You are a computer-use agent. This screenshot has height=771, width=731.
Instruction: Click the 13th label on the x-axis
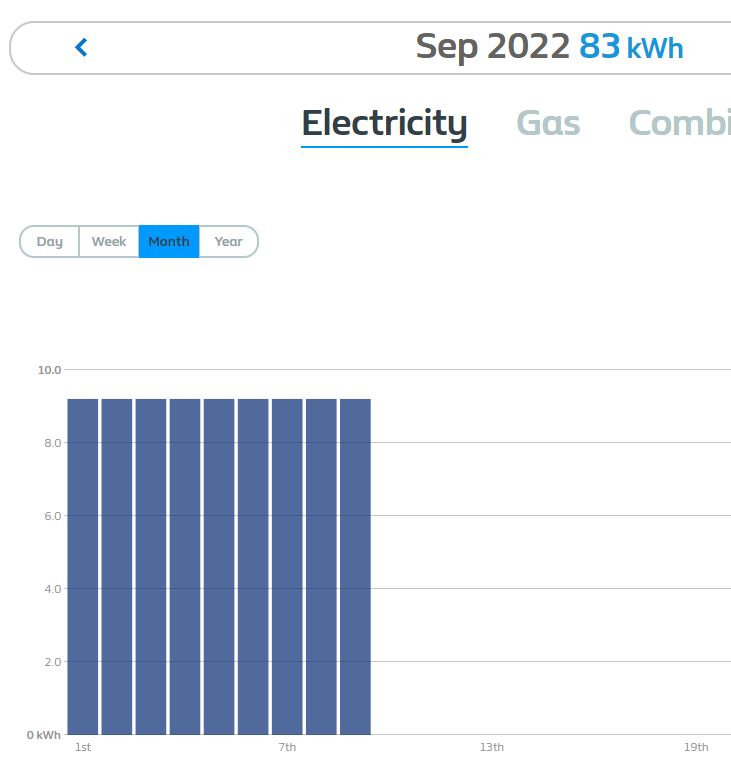(x=492, y=748)
